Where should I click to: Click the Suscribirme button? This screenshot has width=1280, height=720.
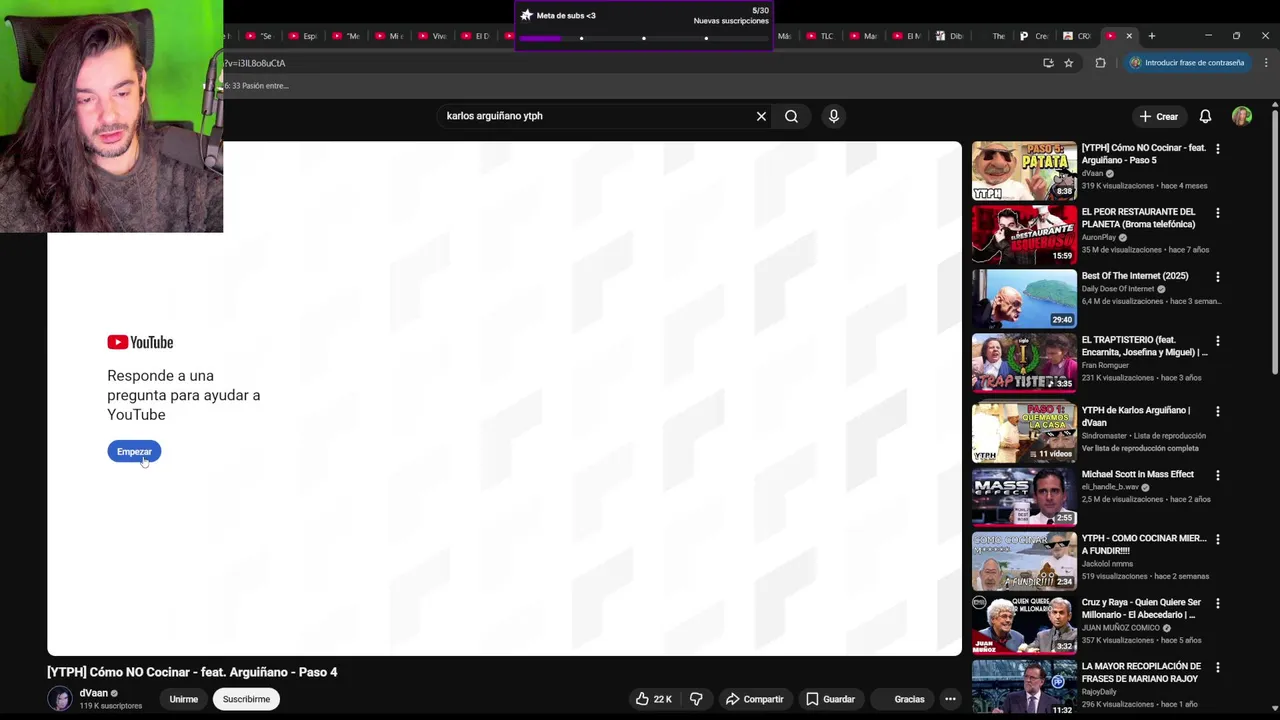(246, 699)
